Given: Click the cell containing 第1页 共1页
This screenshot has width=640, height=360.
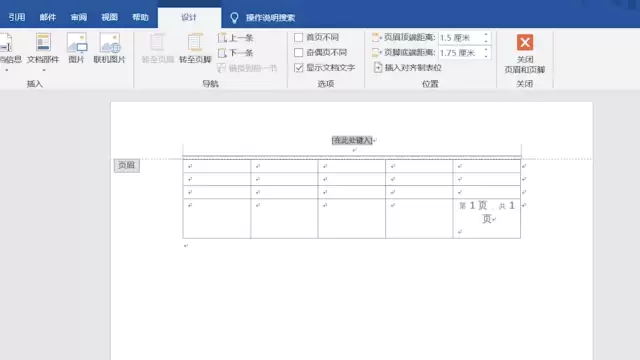Looking at the screenshot, I should 487,218.
